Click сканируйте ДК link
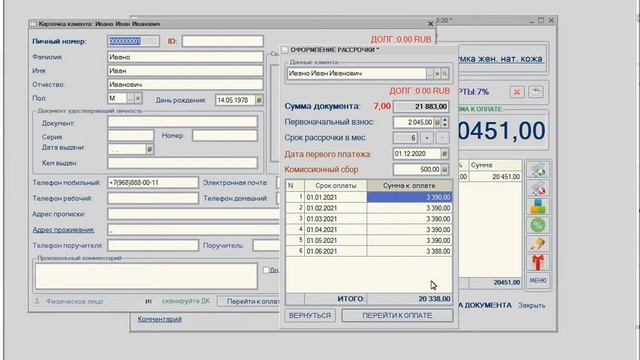Screen dimensions: 640x360 point(186,301)
